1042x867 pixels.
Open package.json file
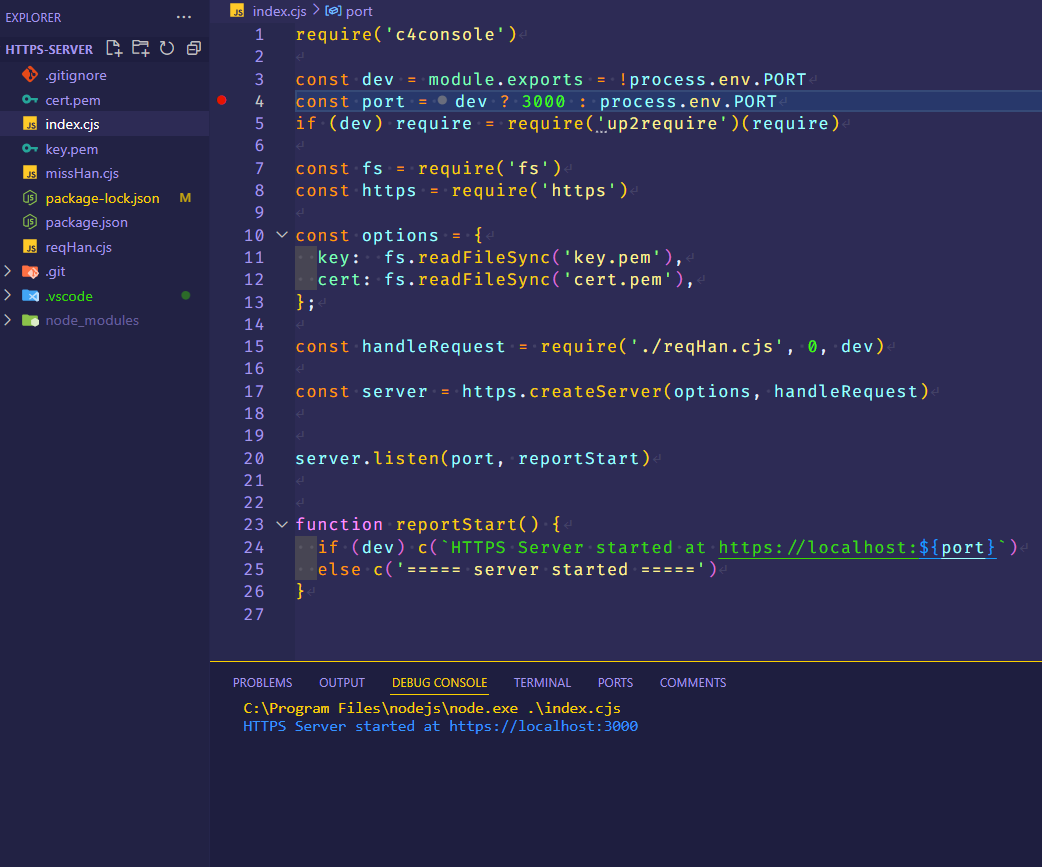(104, 223)
